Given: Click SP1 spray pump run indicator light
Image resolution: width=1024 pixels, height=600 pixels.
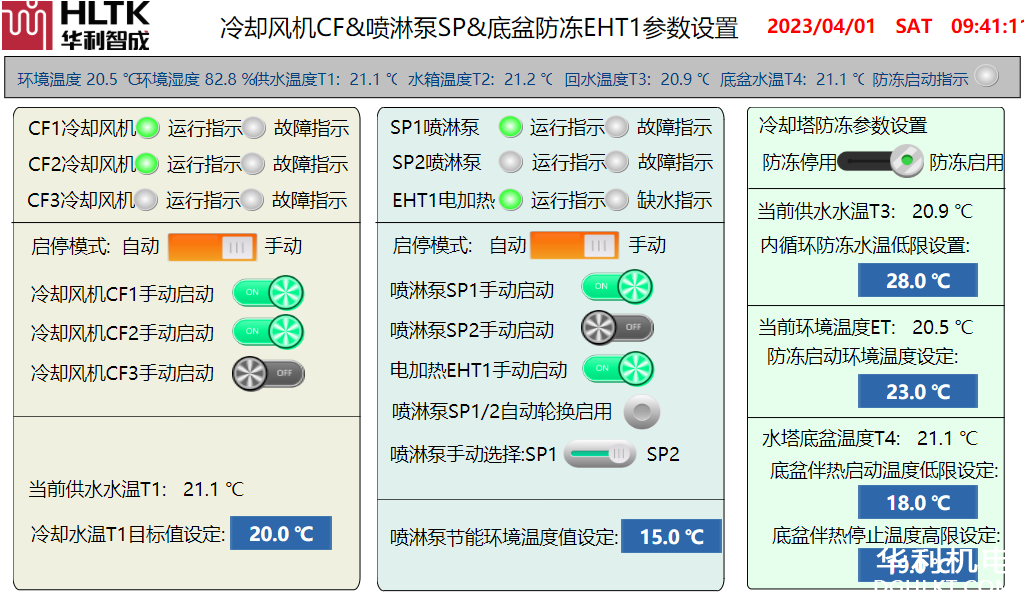Looking at the screenshot, I should click(511, 127).
